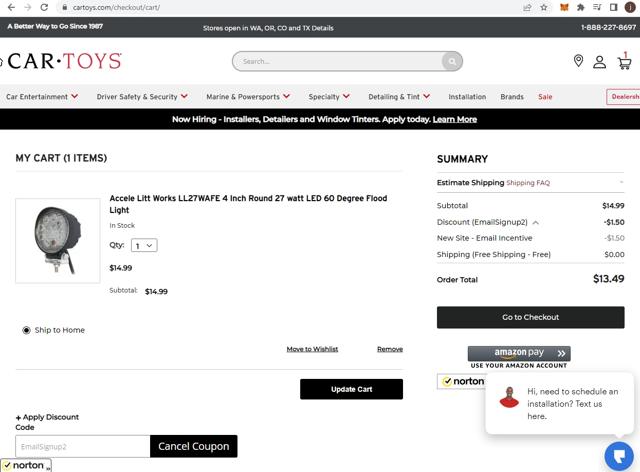Open the extensions puzzle icon

click(x=580, y=7)
